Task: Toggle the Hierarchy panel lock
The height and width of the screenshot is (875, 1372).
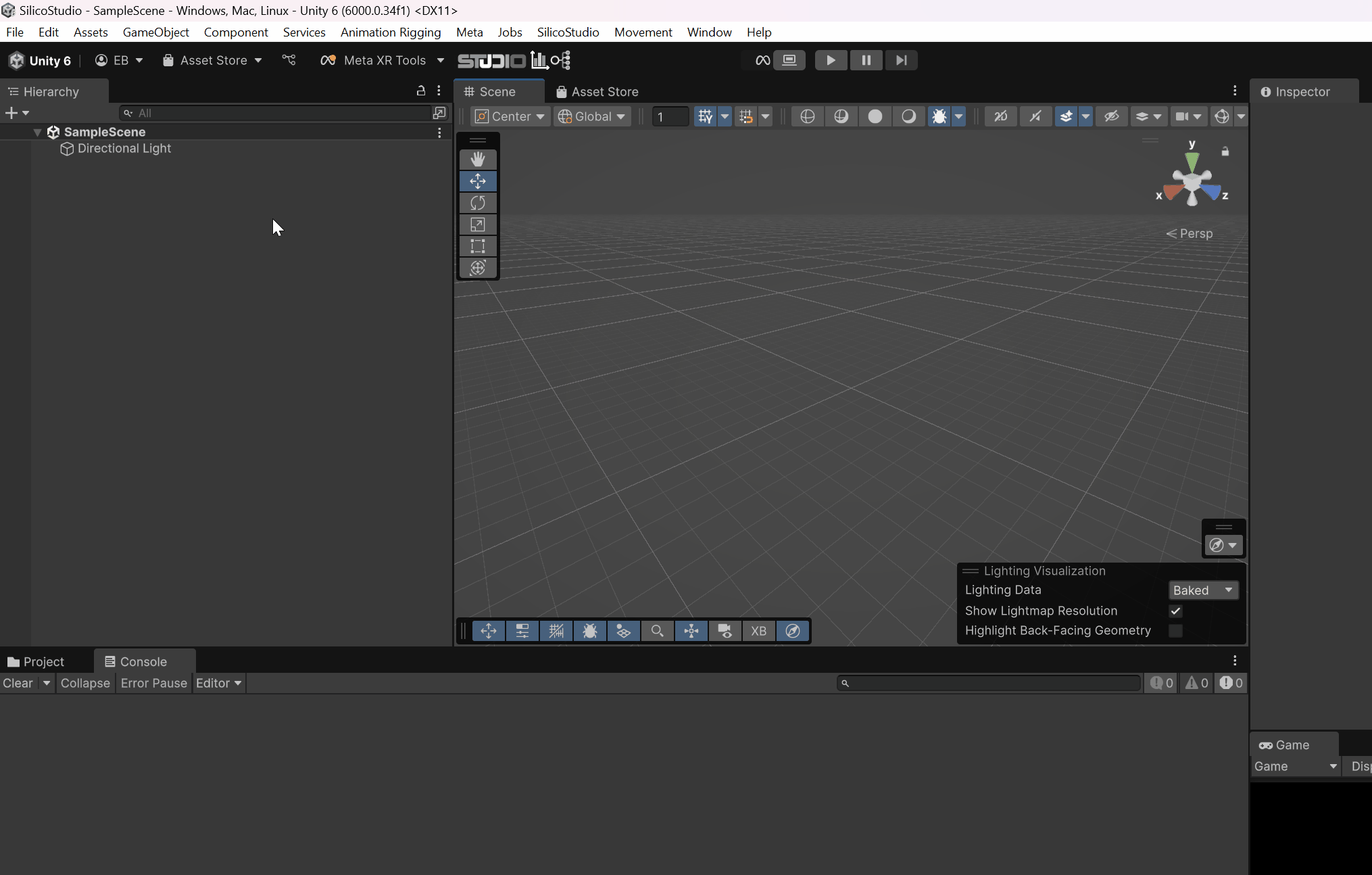Action: pyautogui.click(x=420, y=91)
